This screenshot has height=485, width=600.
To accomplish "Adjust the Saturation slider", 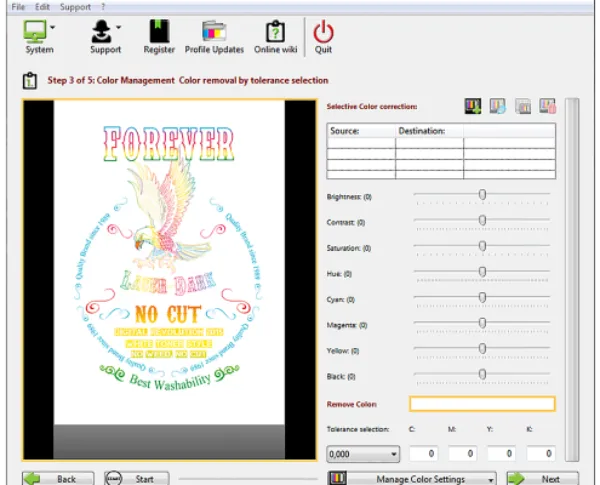I will point(482,246).
